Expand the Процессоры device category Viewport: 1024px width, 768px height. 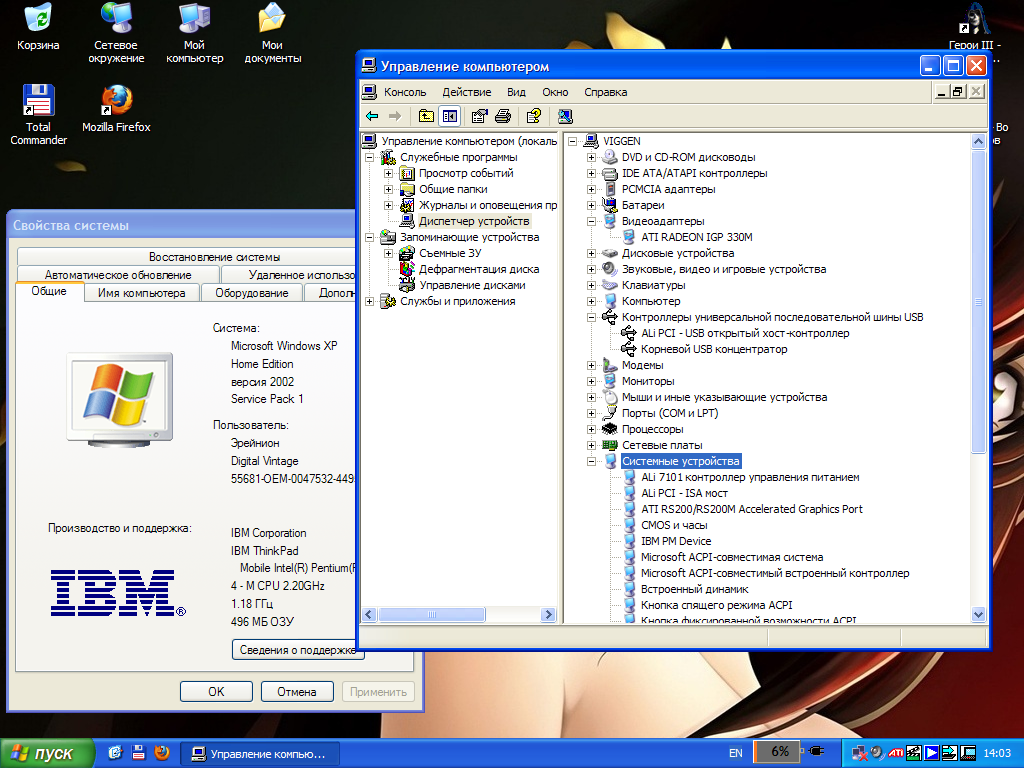(592, 429)
